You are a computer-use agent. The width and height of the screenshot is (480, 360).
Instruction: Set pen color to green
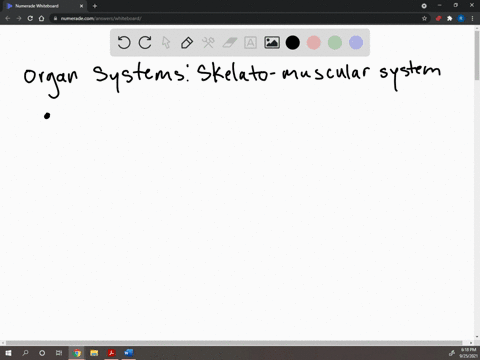click(x=335, y=43)
